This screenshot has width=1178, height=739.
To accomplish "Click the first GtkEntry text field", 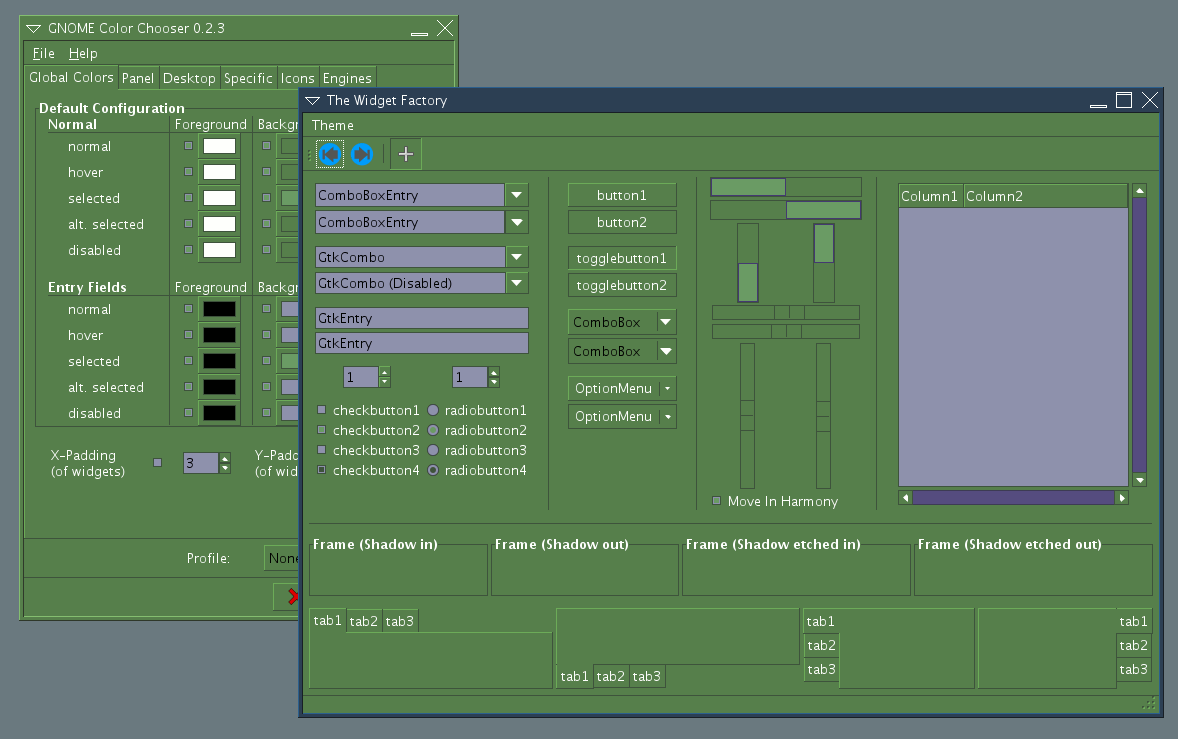I will pos(421,318).
